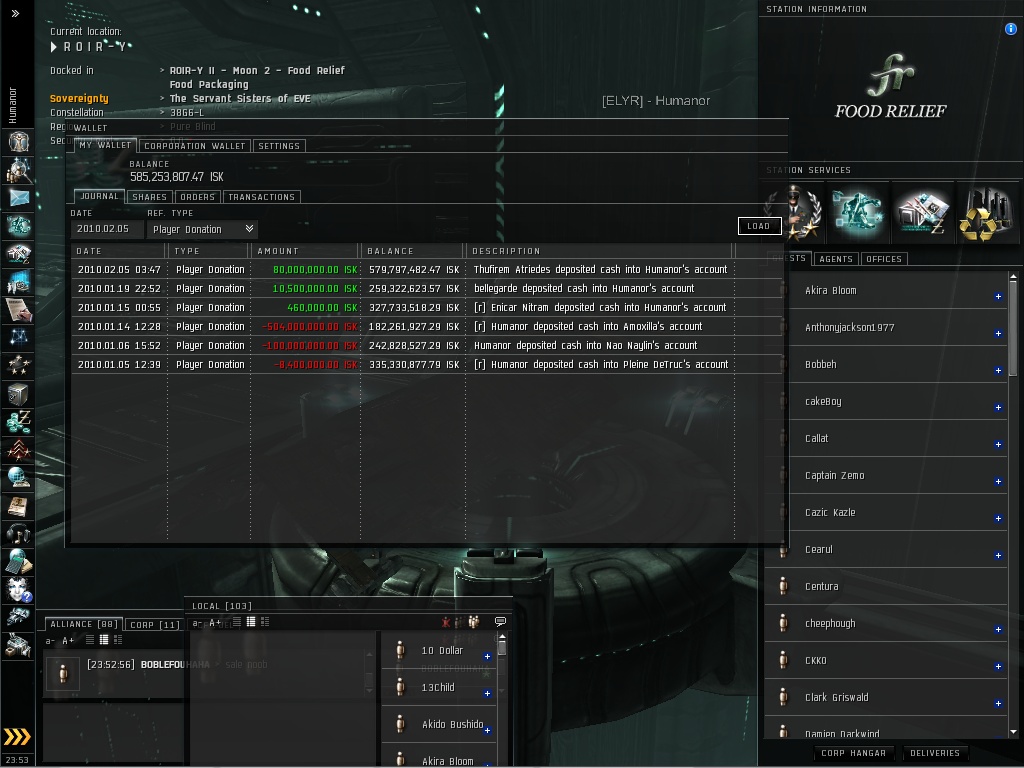Sort journal by Description column header
The image size is (1024, 768).
600,251
